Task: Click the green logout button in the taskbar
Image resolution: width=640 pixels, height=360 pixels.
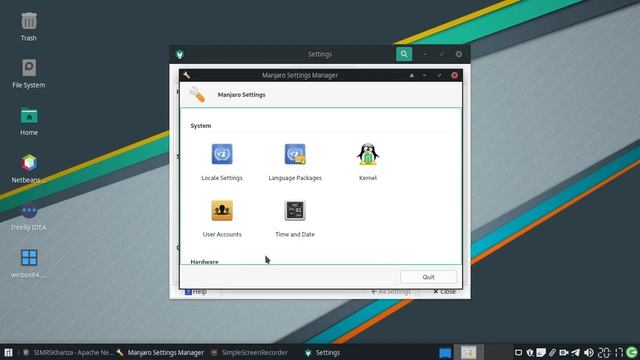Action: pyautogui.click(x=632, y=352)
